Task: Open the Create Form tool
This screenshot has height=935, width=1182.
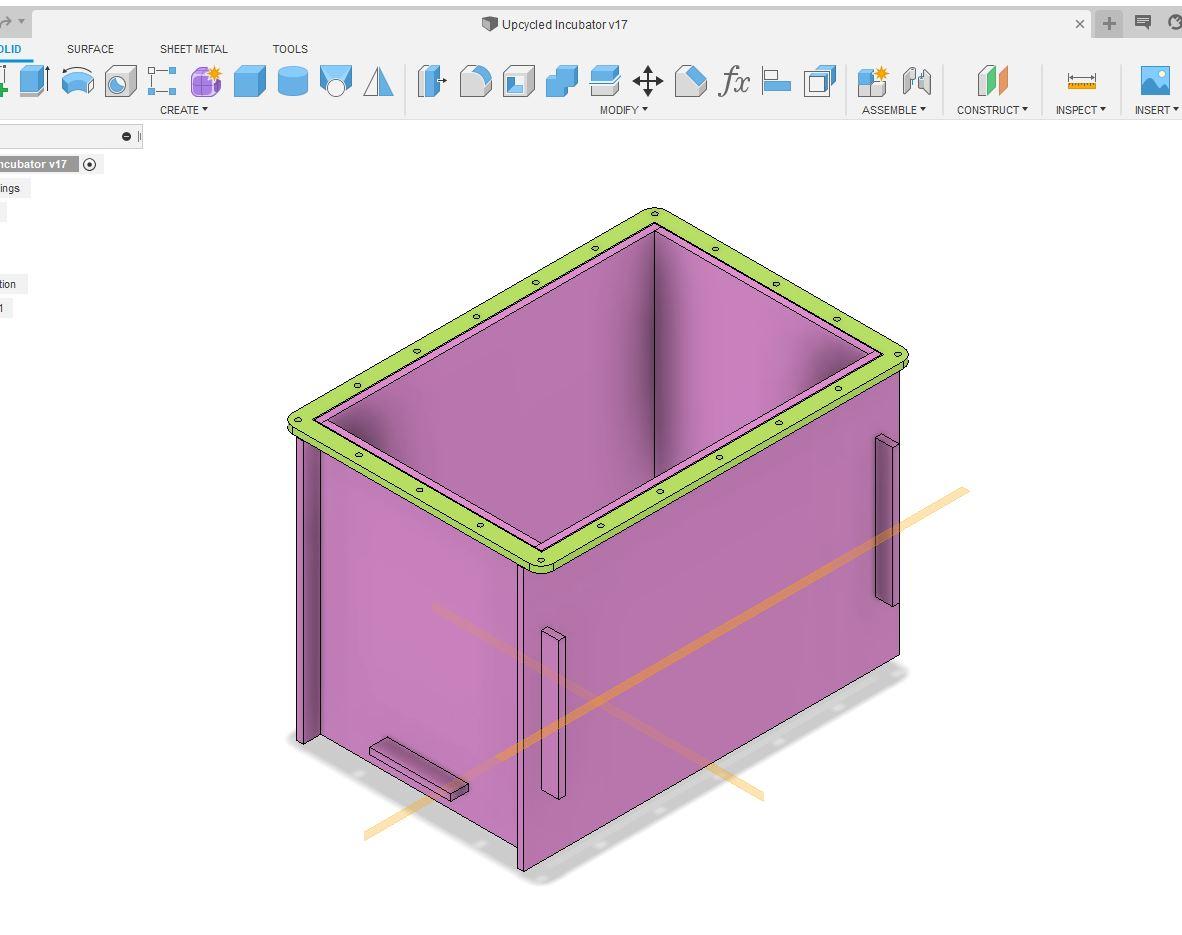Action: point(206,81)
